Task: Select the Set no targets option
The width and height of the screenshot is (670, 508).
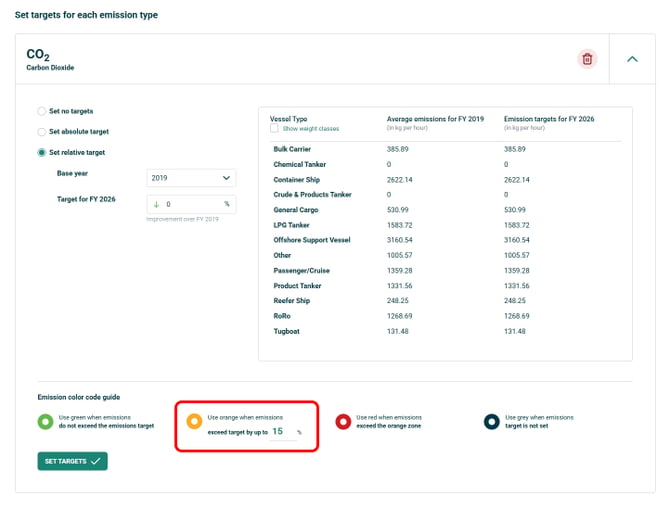Action: click(41, 111)
